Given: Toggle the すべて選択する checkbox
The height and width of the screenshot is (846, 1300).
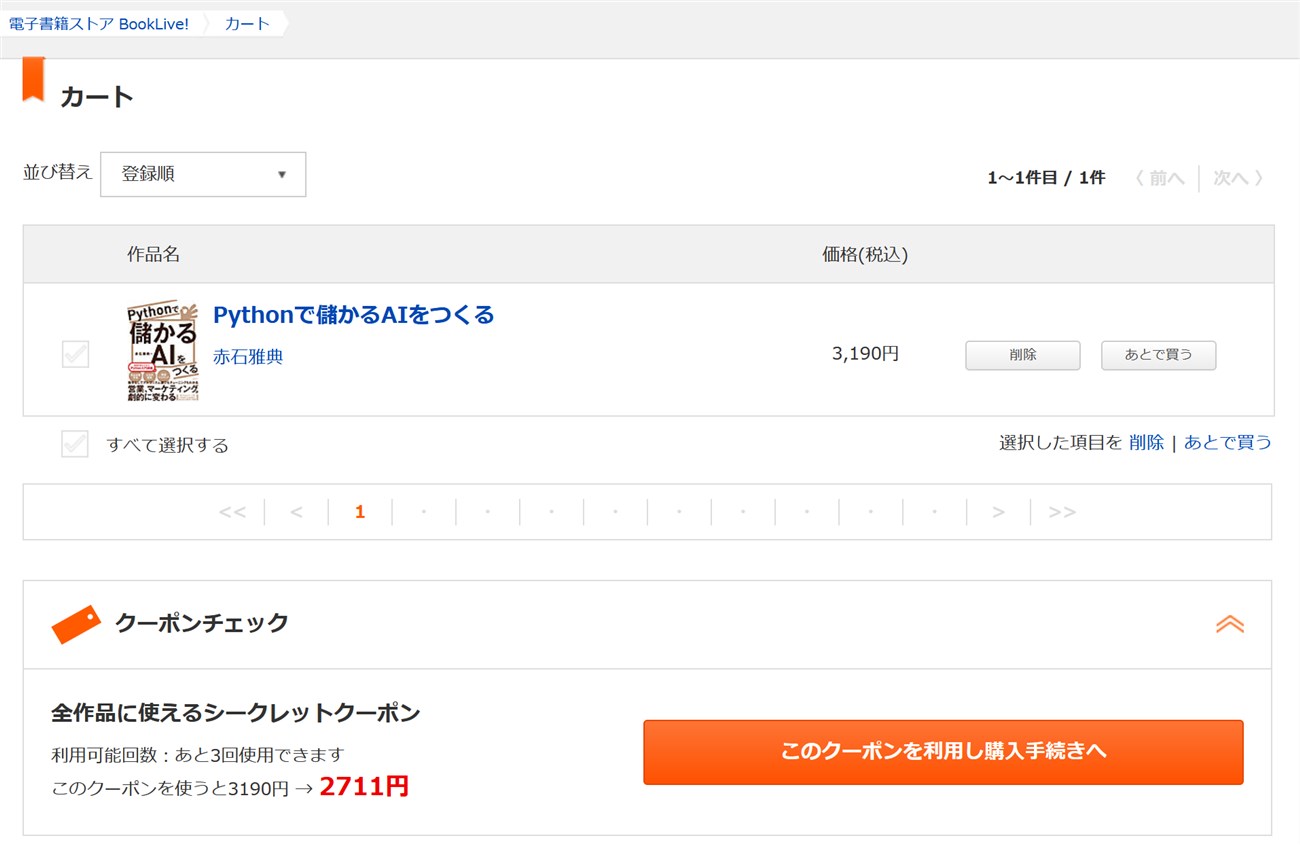Looking at the screenshot, I should (x=75, y=444).
